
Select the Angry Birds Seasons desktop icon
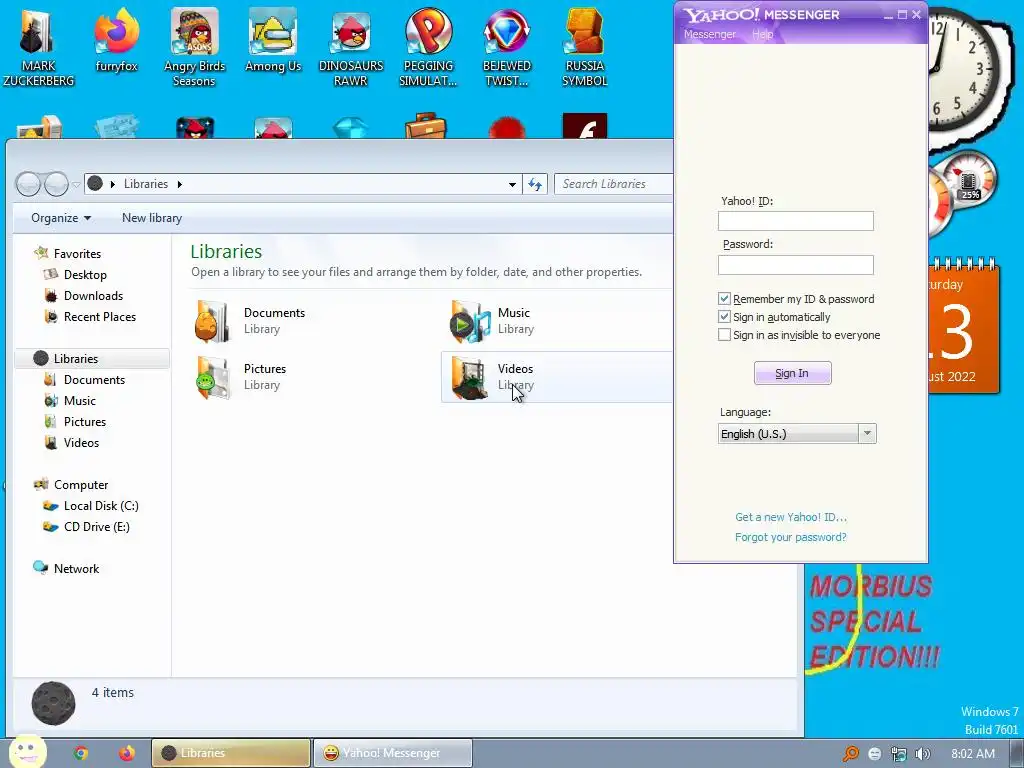click(x=194, y=47)
